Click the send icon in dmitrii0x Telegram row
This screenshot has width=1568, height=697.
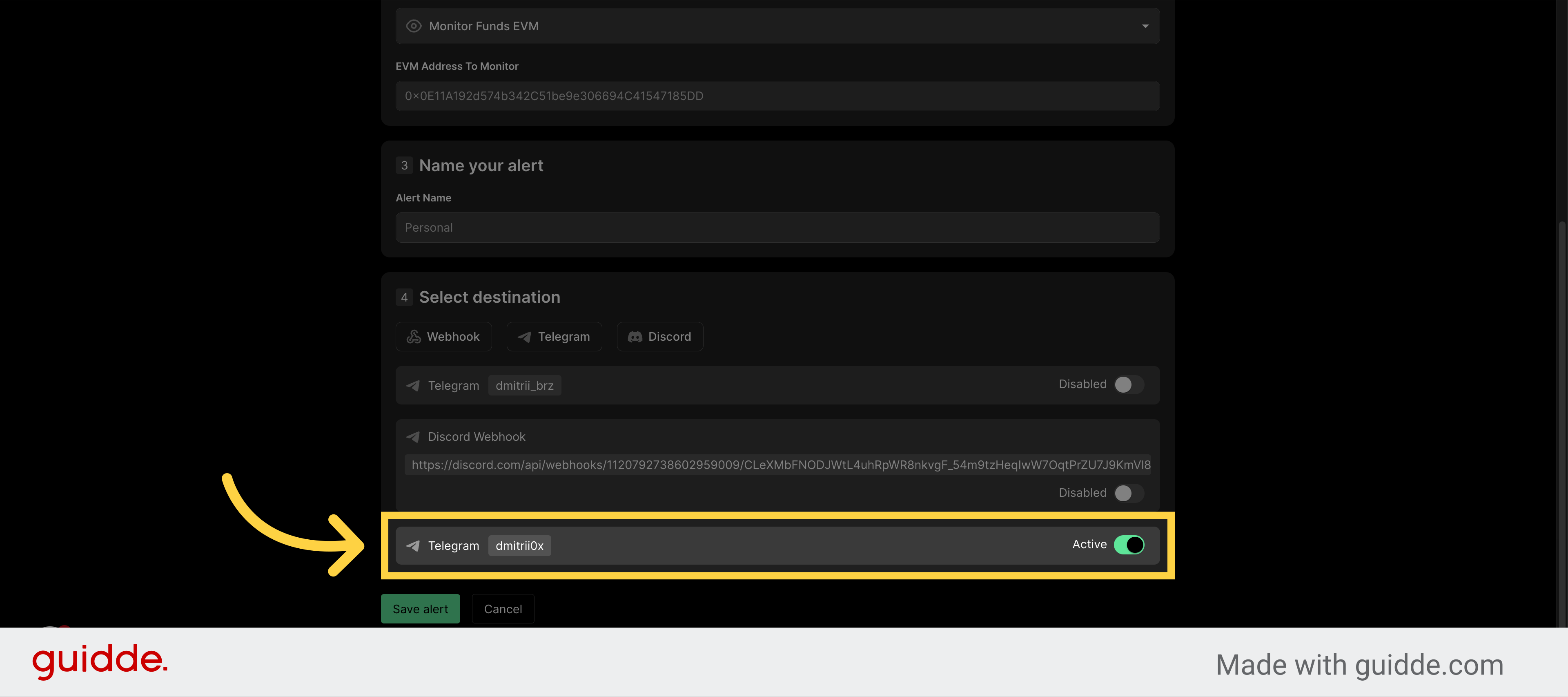[x=413, y=546]
